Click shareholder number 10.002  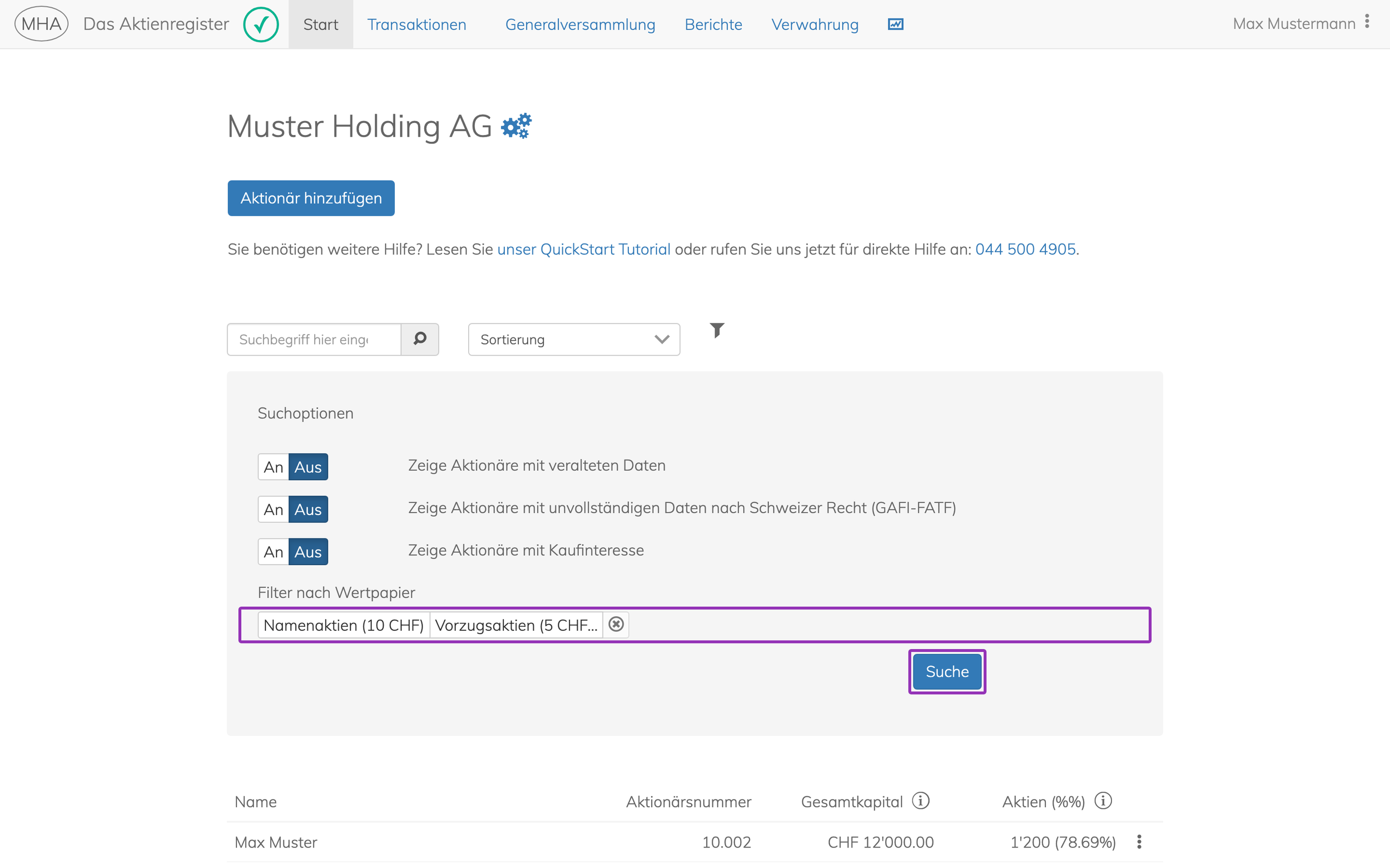click(727, 842)
